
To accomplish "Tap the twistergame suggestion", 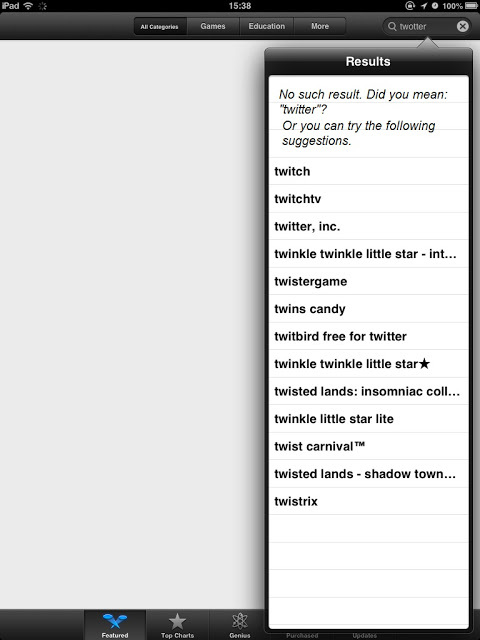I will tap(369, 282).
